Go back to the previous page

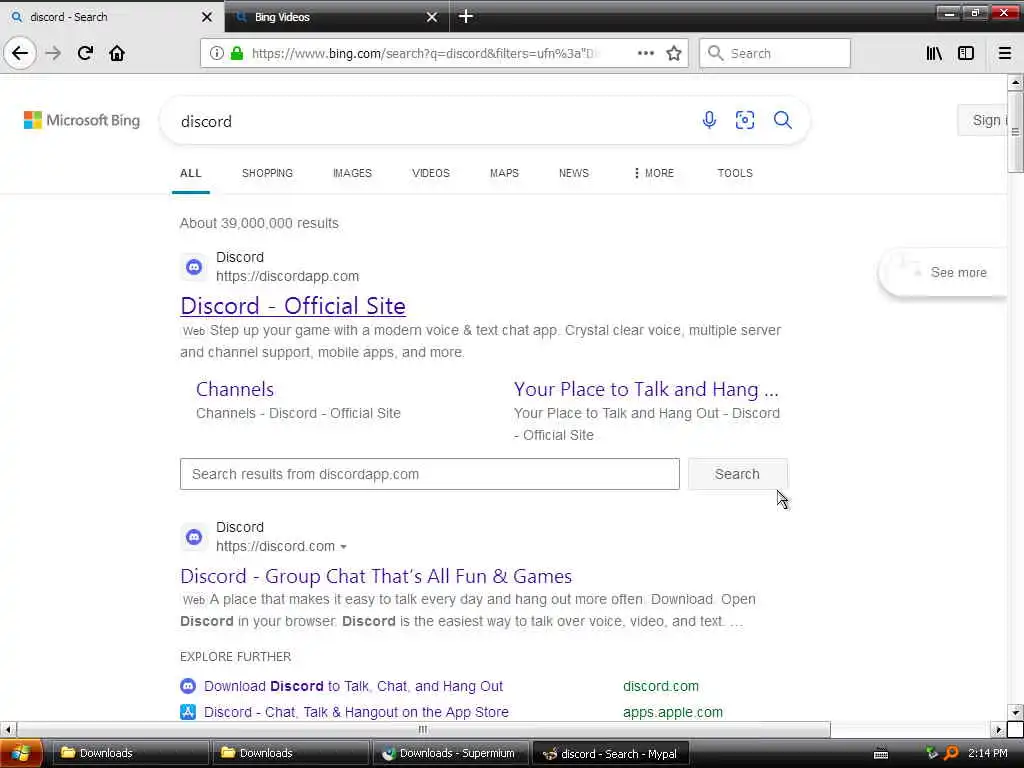click(x=20, y=53)
